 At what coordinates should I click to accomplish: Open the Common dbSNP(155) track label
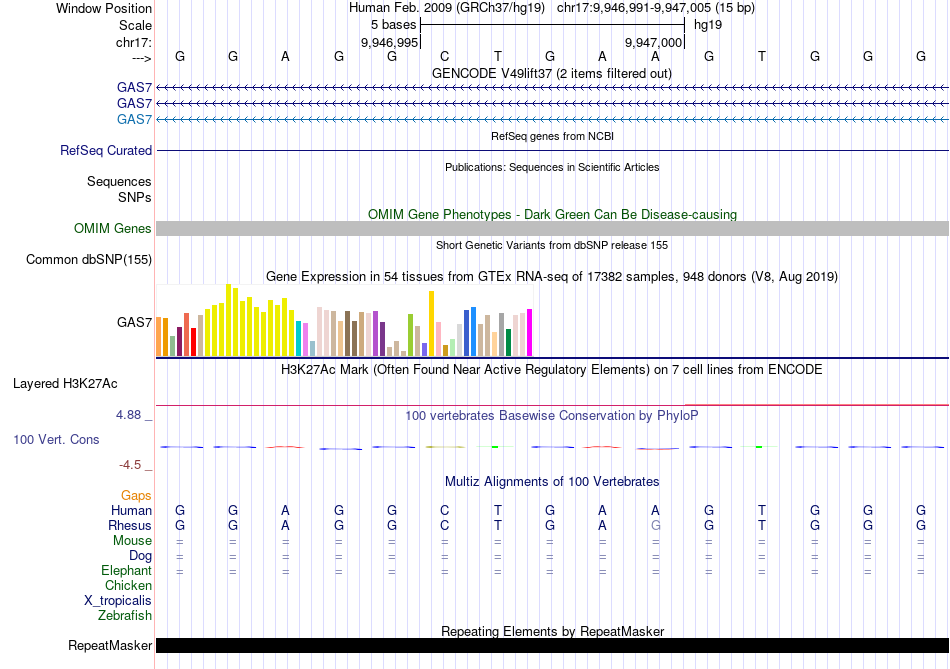[89, 260]
